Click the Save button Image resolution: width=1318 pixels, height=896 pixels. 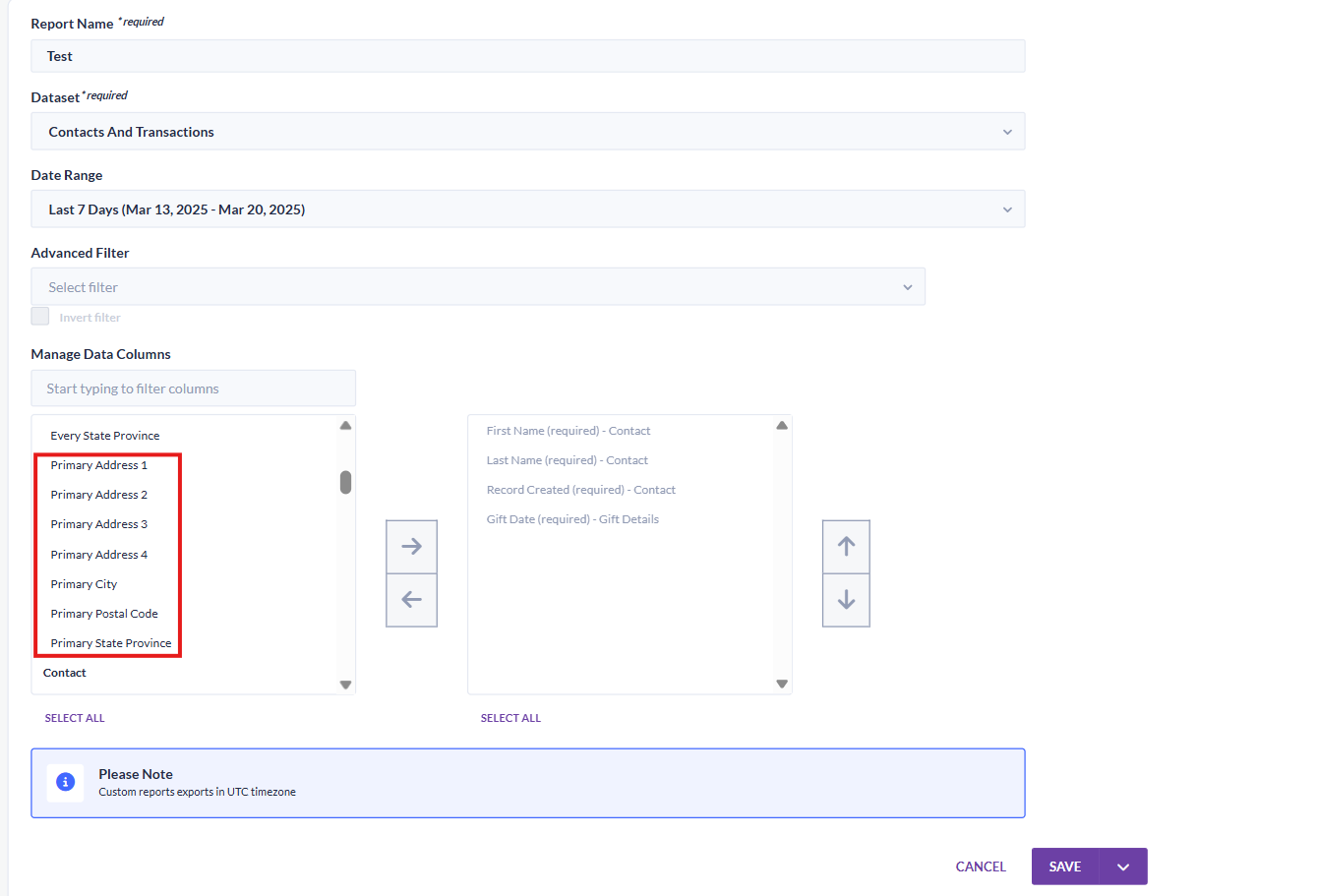click(1065, 866)
